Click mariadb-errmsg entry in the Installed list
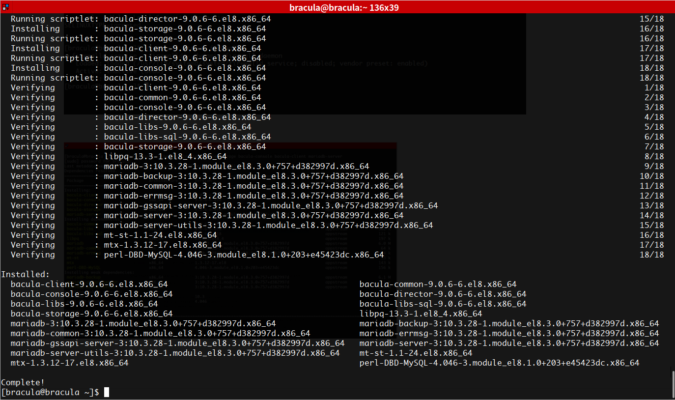This screenshot has width=675, height=400. 509,333
